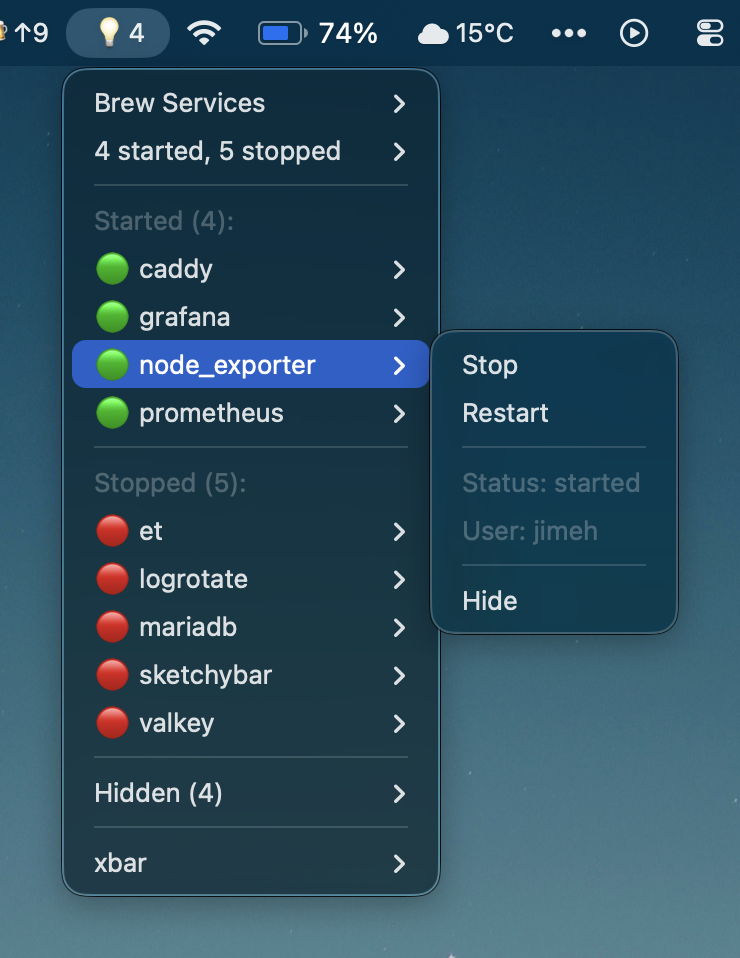Select the prometheus service entry
This screenshot has height=958, width=740.
click(x=211, y=413)
